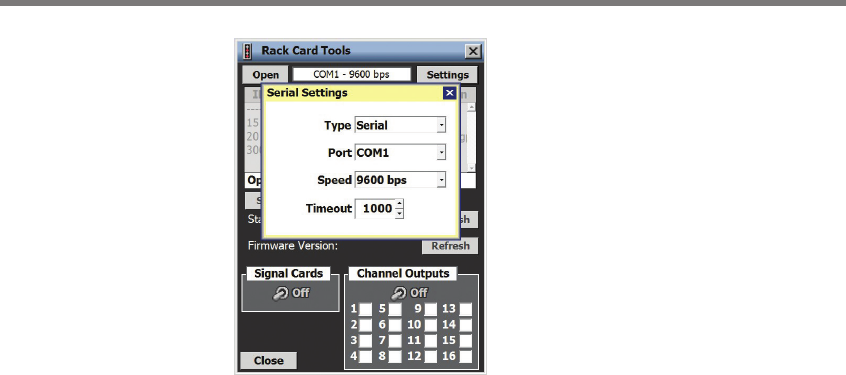The width and height of the screenshot is (846, 375).
Task: Enable channel output 16 checkbox
Action: point(466,356)
